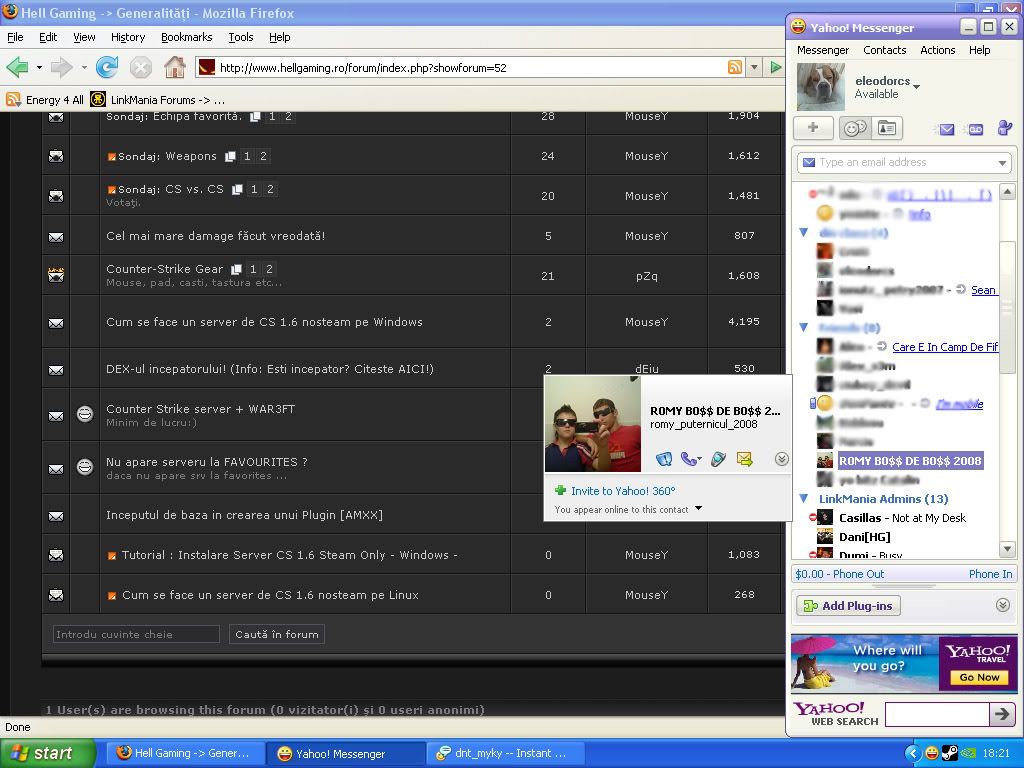
Task: Click the 'Phone In' link
Action: click(x=991, y=574)
